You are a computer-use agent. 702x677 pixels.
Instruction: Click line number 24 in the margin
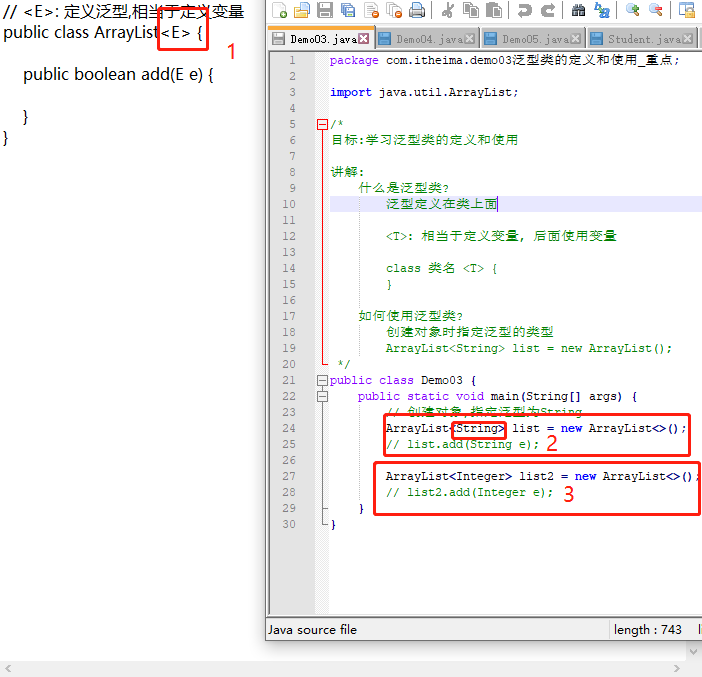289,428
